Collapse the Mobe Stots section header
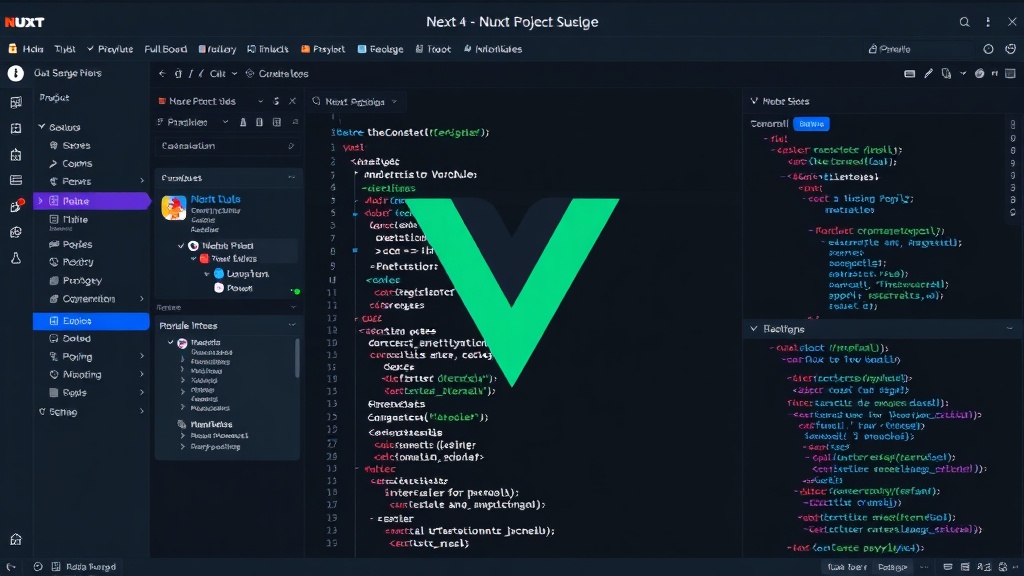 coord(754,101)
